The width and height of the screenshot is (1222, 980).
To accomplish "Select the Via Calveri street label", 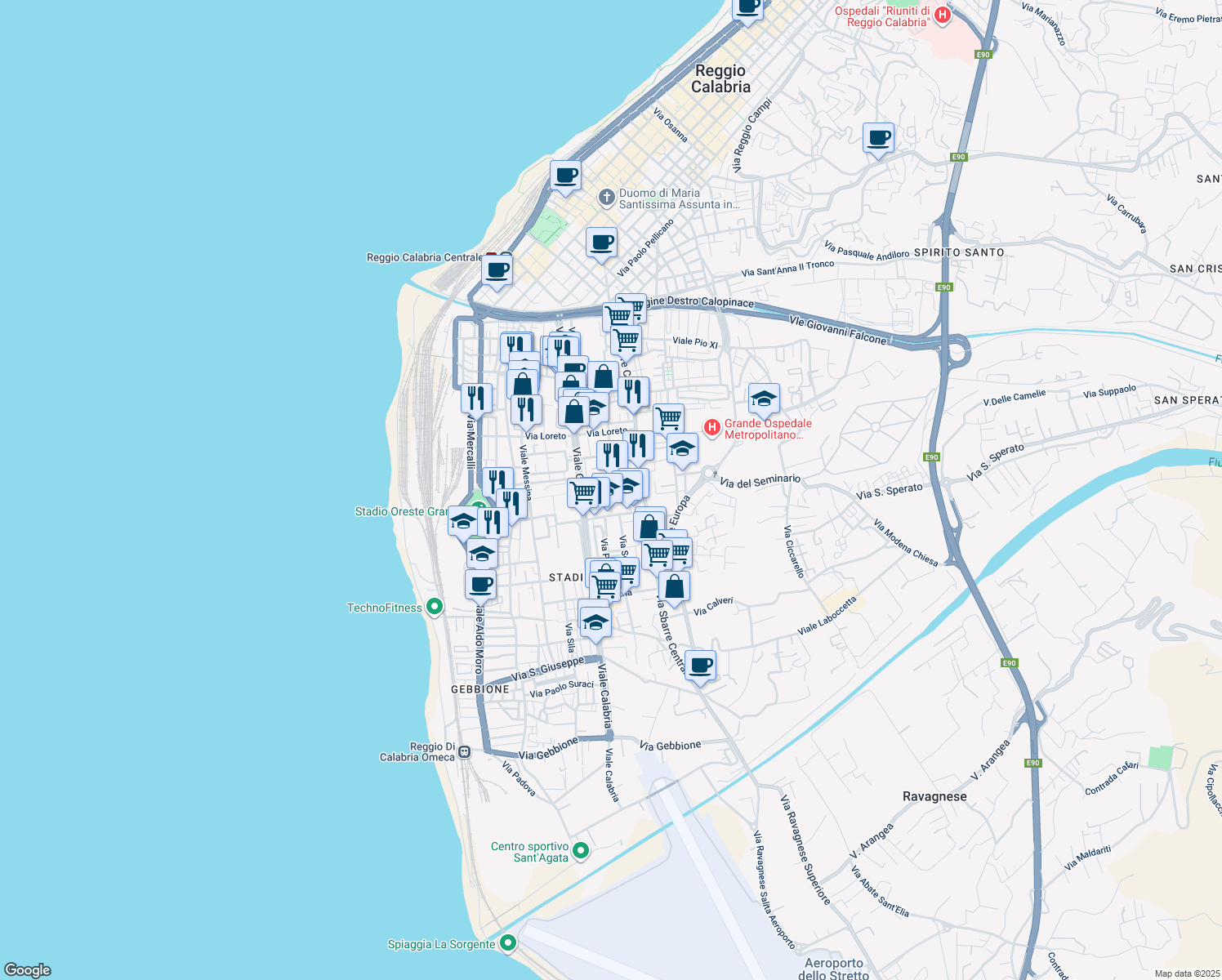I will tap(713, 606).
